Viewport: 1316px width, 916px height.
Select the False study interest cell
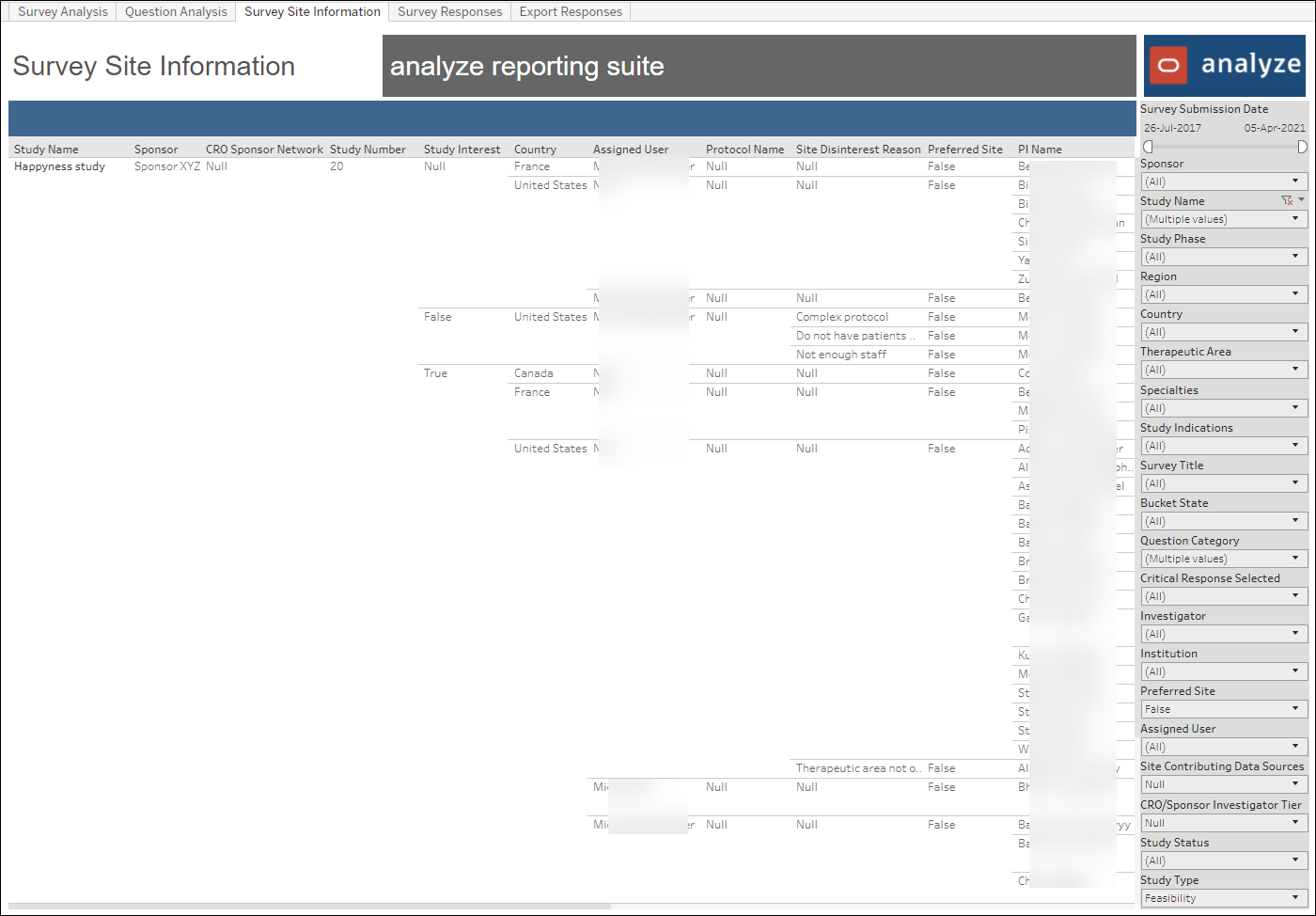click(437, 317)
